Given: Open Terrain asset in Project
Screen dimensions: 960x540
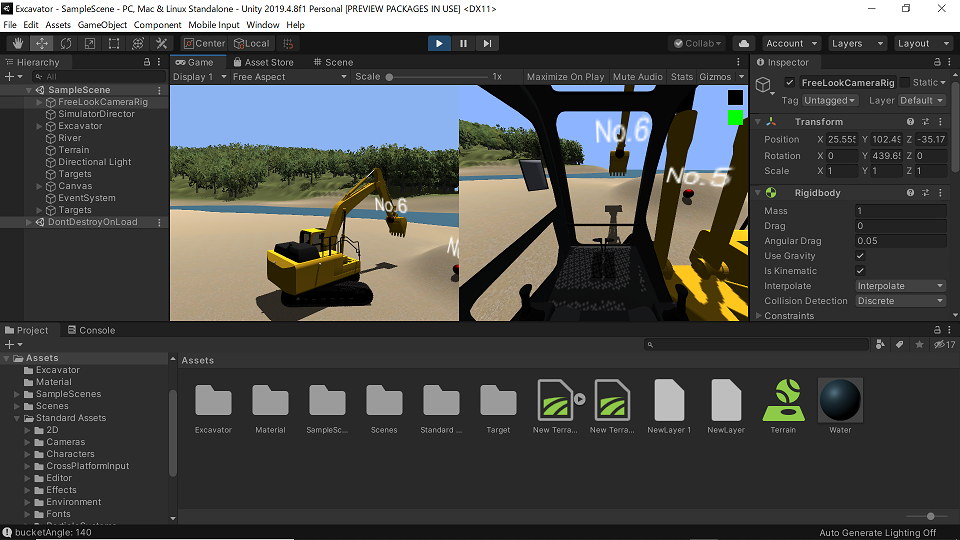Looking at the screenshot, I should (x=783, y=407).
